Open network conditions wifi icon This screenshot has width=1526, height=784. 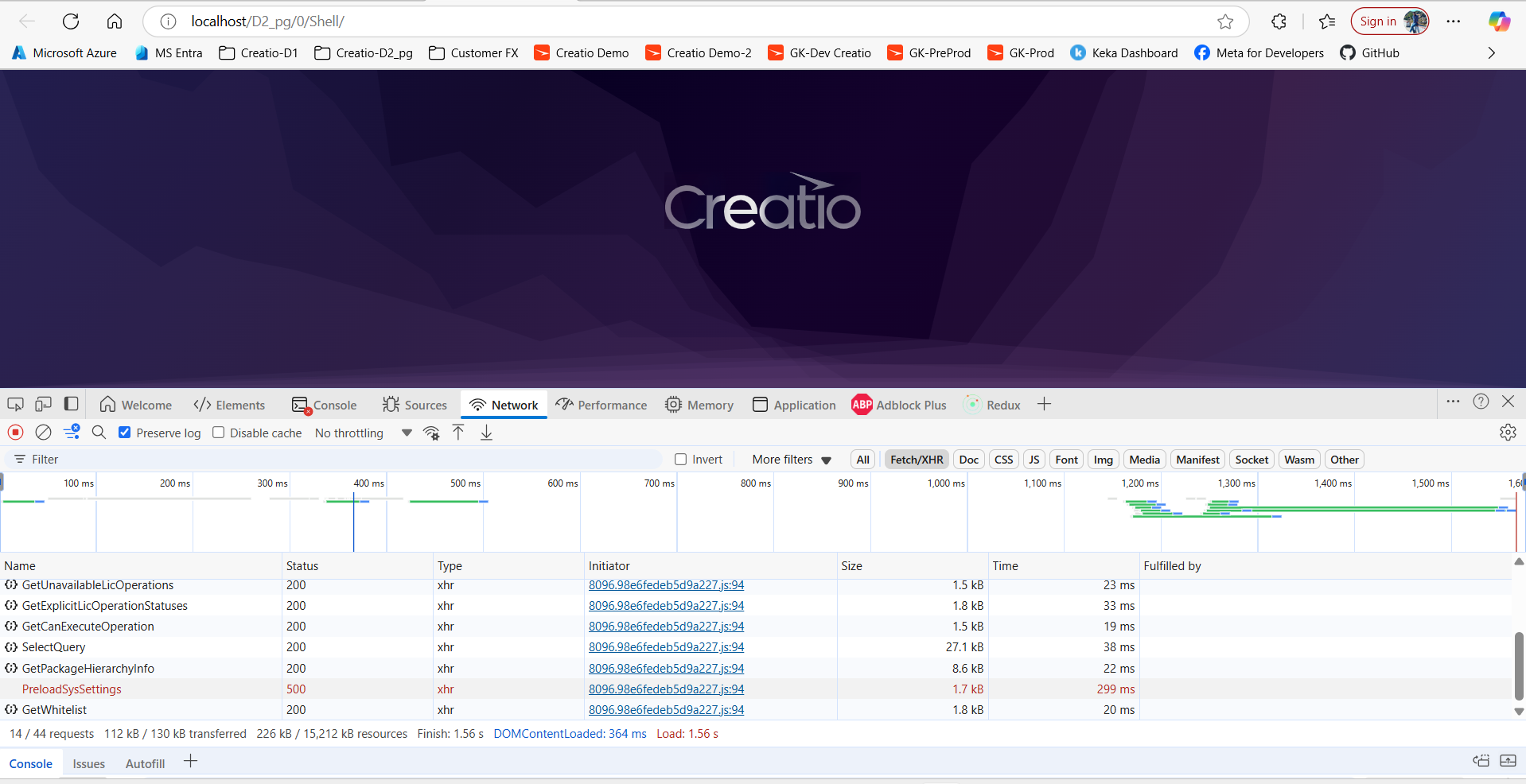[431, 433]
